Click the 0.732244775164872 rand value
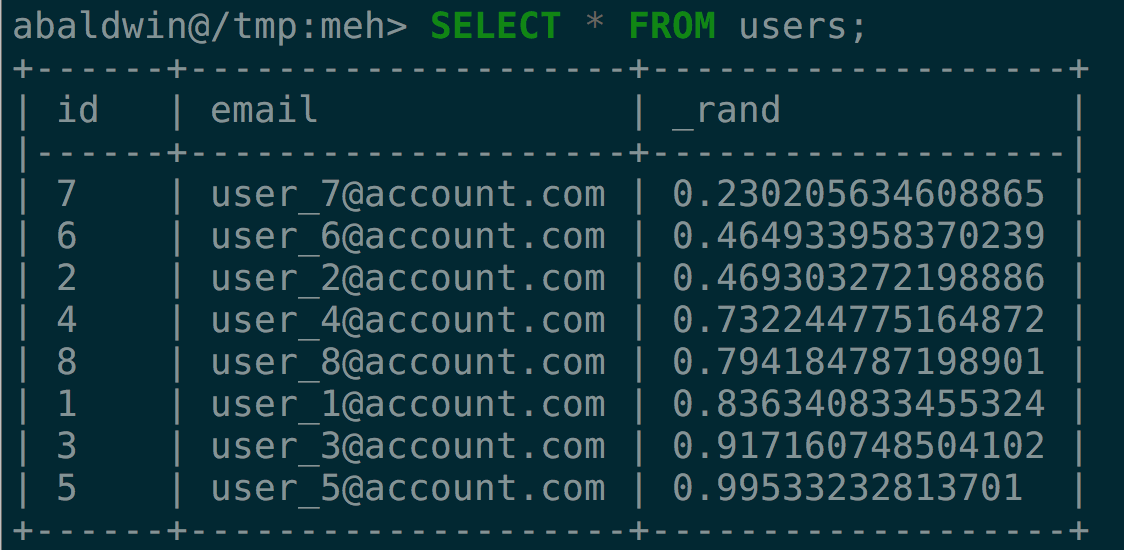 tap(858, 321)
